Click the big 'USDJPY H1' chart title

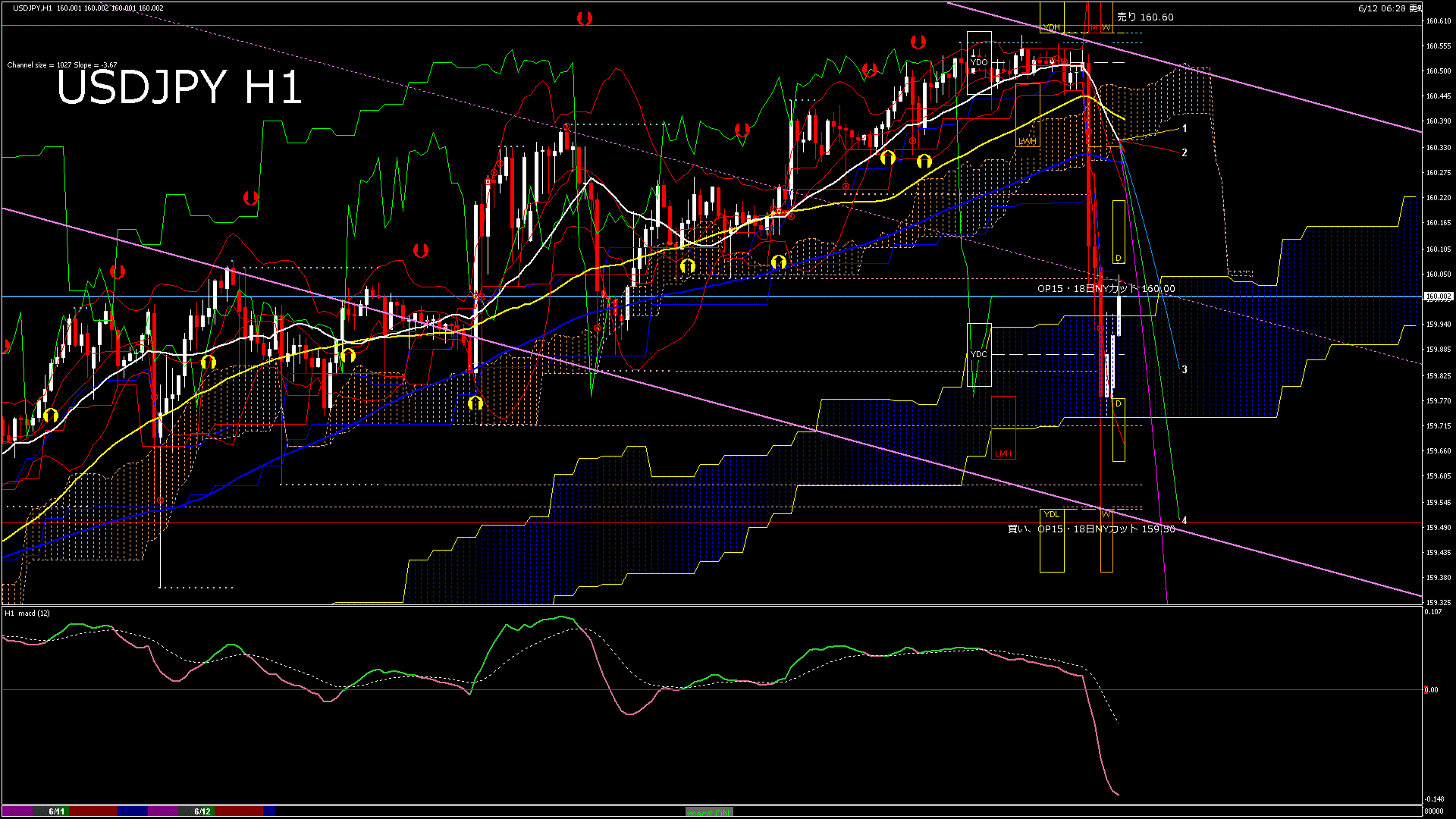(x=179, y=87)
